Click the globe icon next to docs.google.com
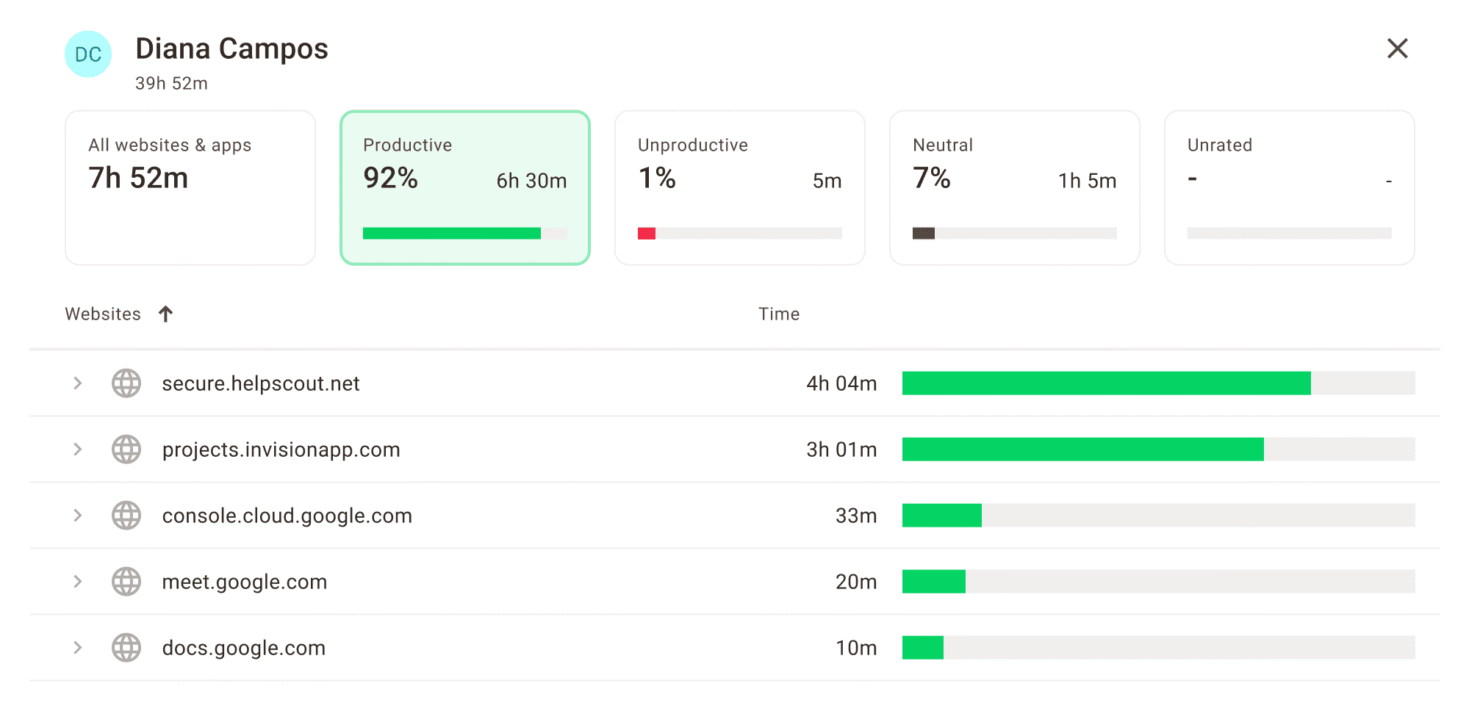Screen dimensions: 1480x711 126,647
